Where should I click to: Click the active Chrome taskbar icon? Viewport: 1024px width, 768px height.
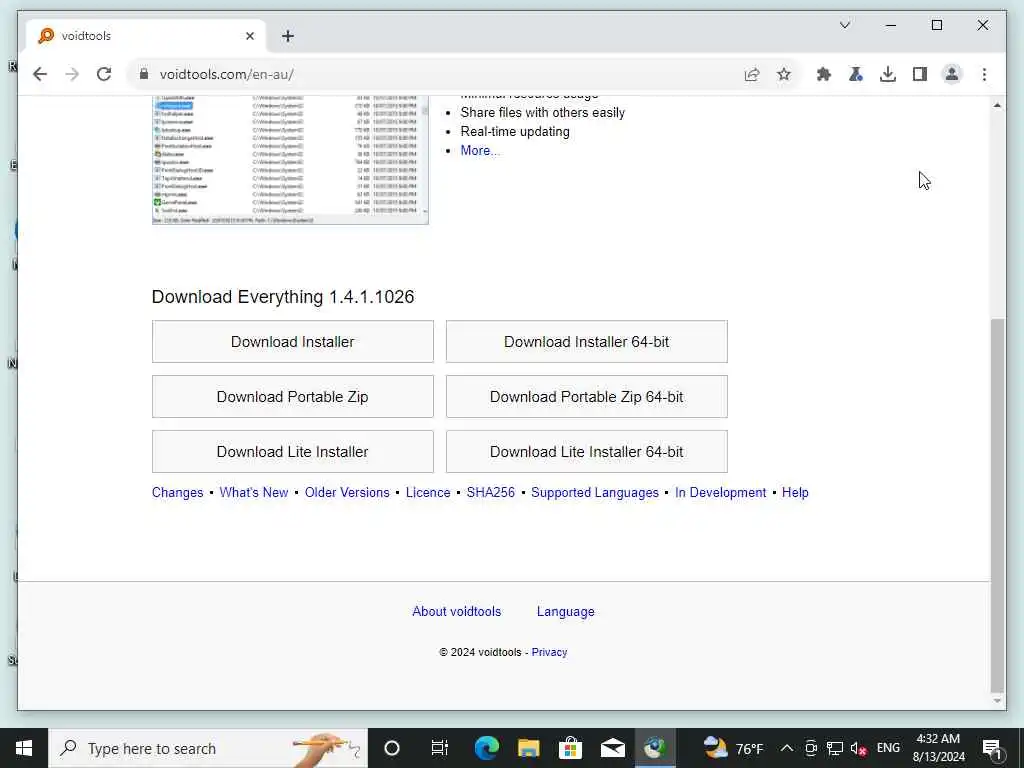point(655,748)
